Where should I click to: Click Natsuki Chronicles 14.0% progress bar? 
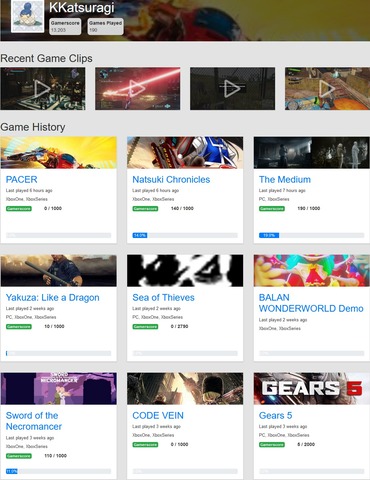[185, 235]
